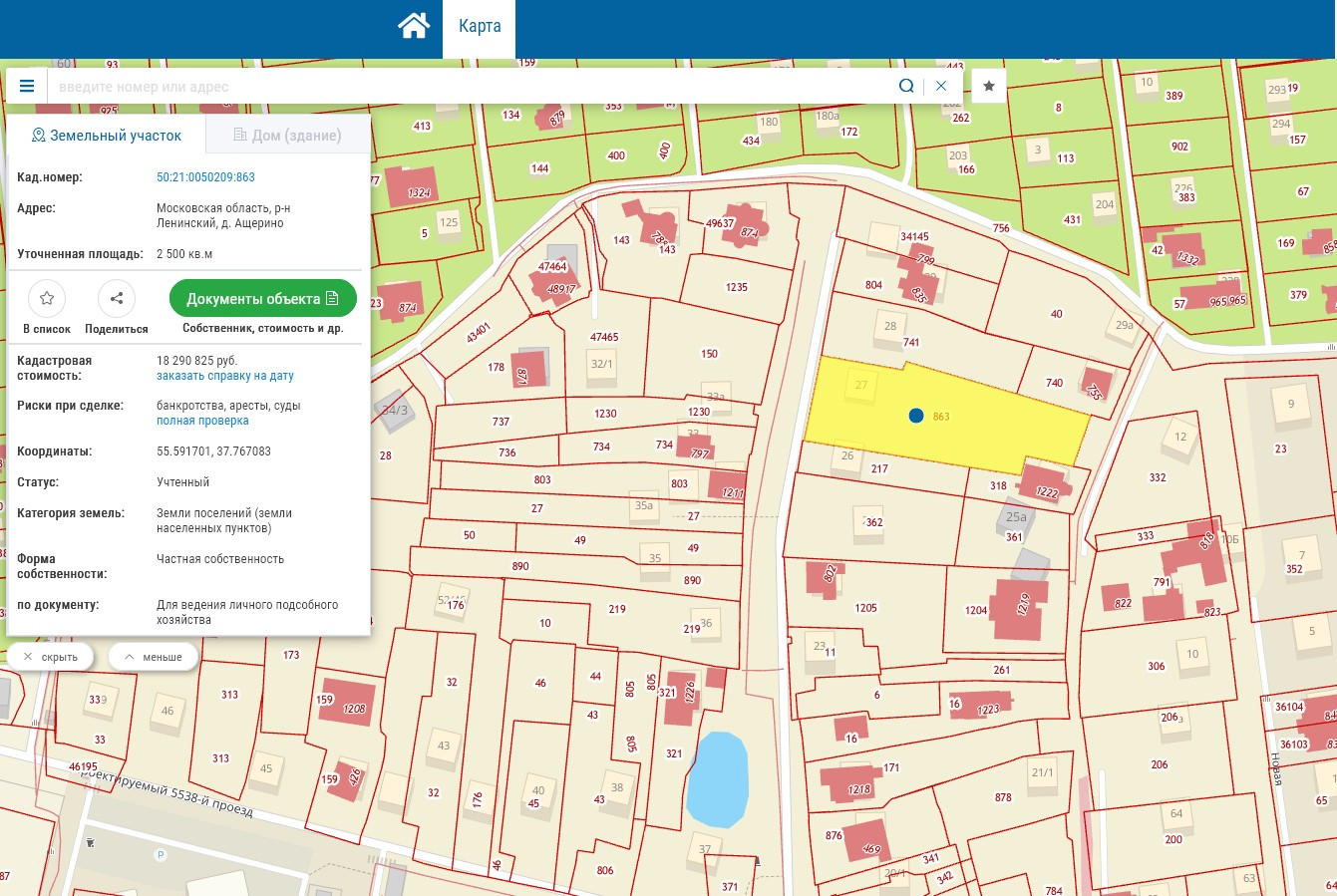Open the Дом (здание) tab
1337x896 pixels.
pos(287,136)
